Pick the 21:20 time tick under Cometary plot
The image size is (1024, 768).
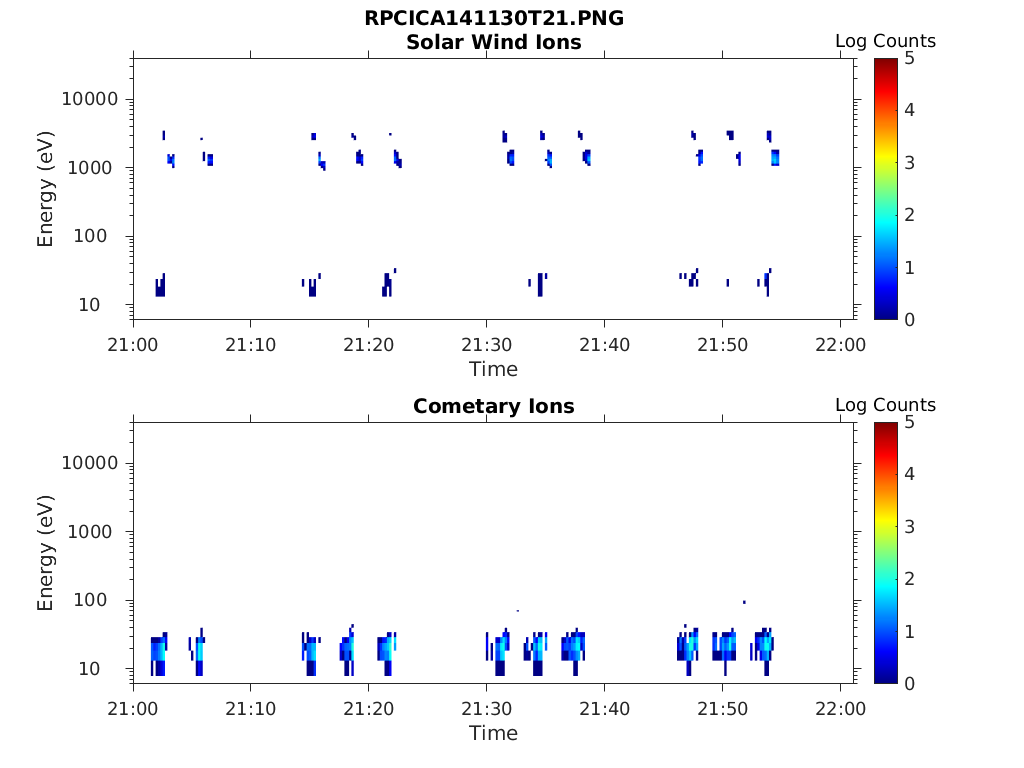(369, 709)
